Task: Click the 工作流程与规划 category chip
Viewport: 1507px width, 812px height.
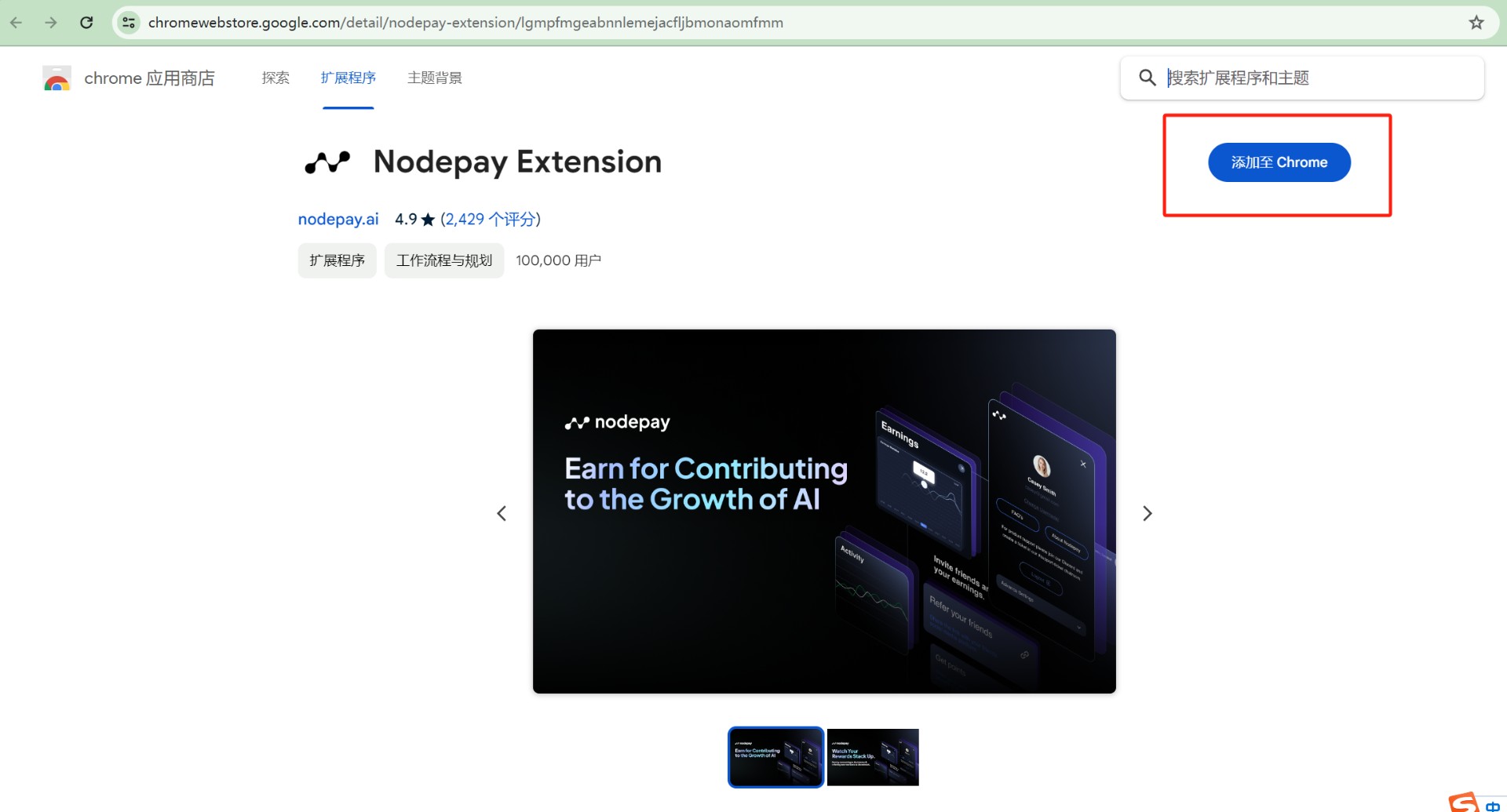Action: (444, 260)
